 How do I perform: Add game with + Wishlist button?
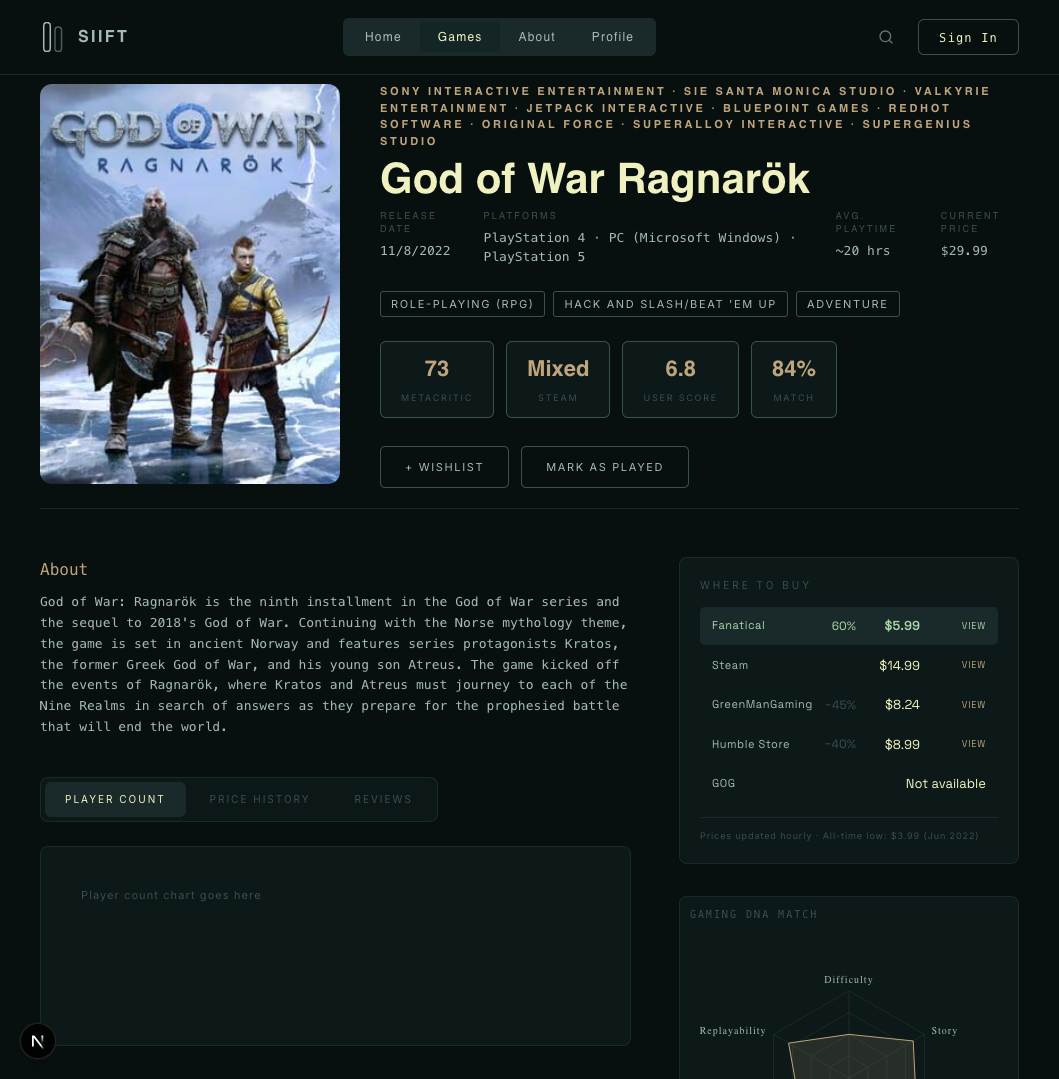point(445,467)
